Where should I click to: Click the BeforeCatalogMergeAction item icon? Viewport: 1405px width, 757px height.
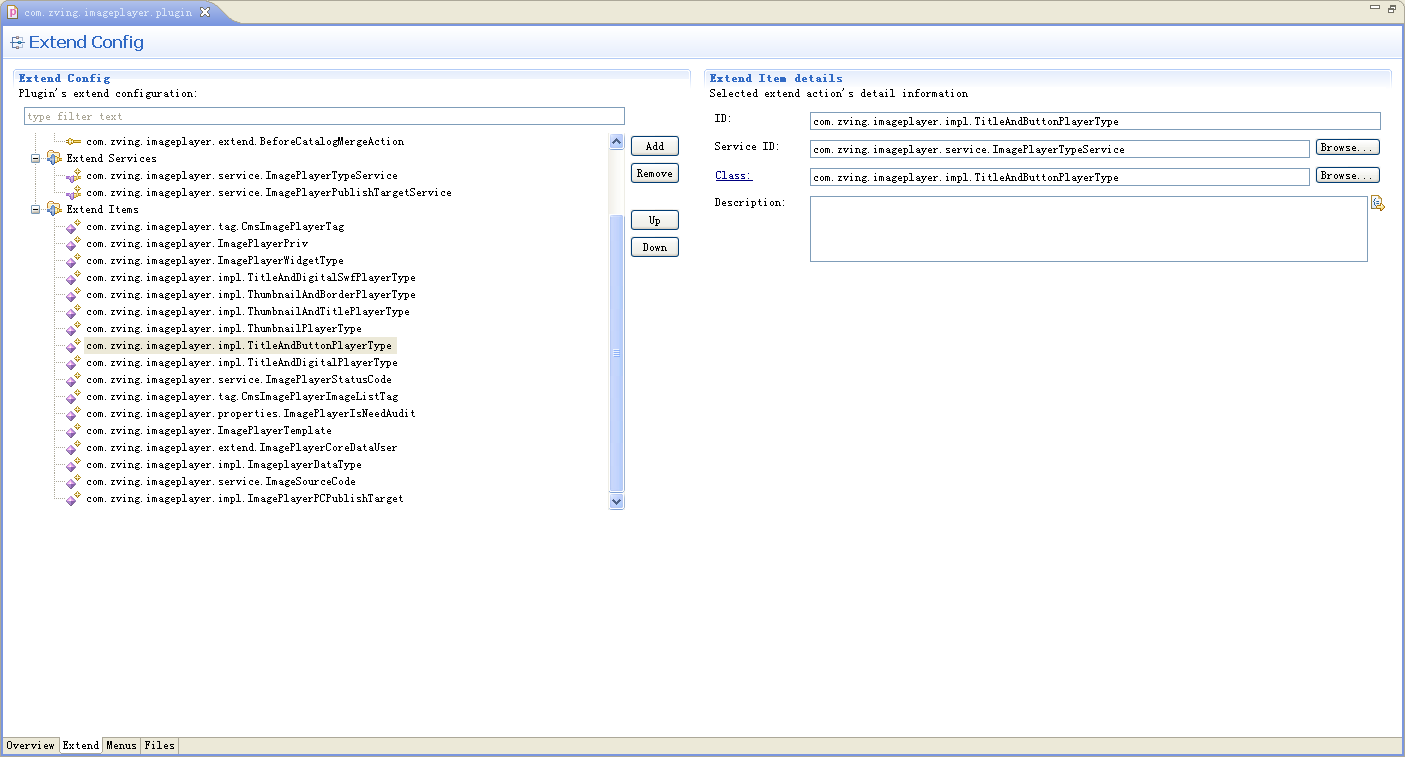point(73,142)
